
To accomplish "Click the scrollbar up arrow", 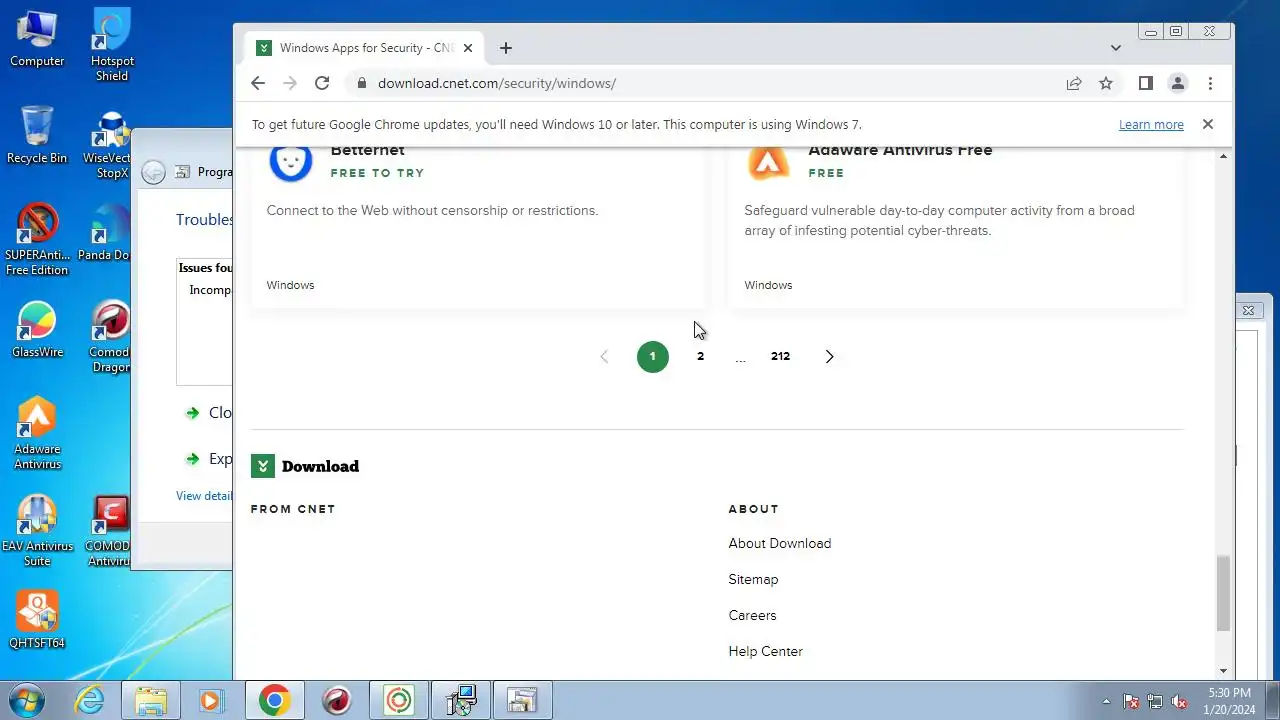I will click(x=1223, y=156).
